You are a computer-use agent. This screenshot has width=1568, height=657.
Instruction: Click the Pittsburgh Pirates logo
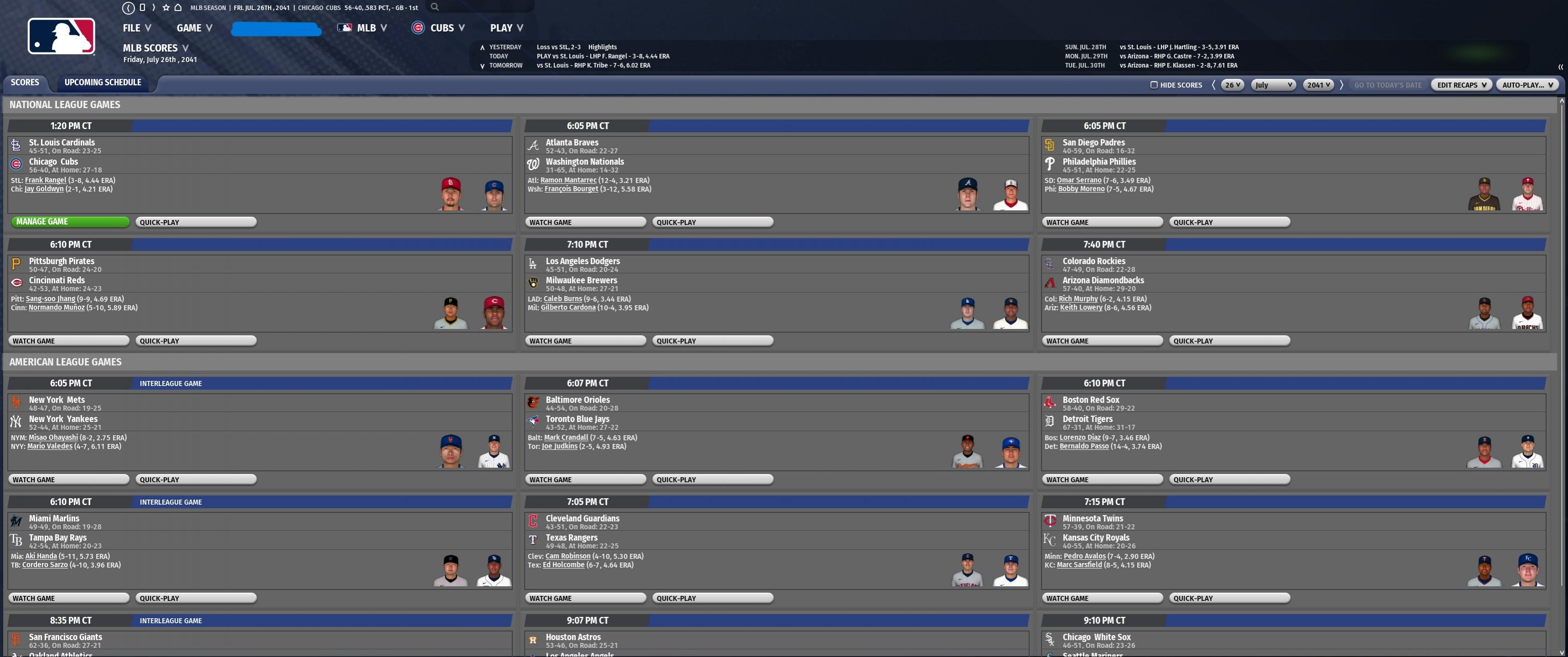16,264
